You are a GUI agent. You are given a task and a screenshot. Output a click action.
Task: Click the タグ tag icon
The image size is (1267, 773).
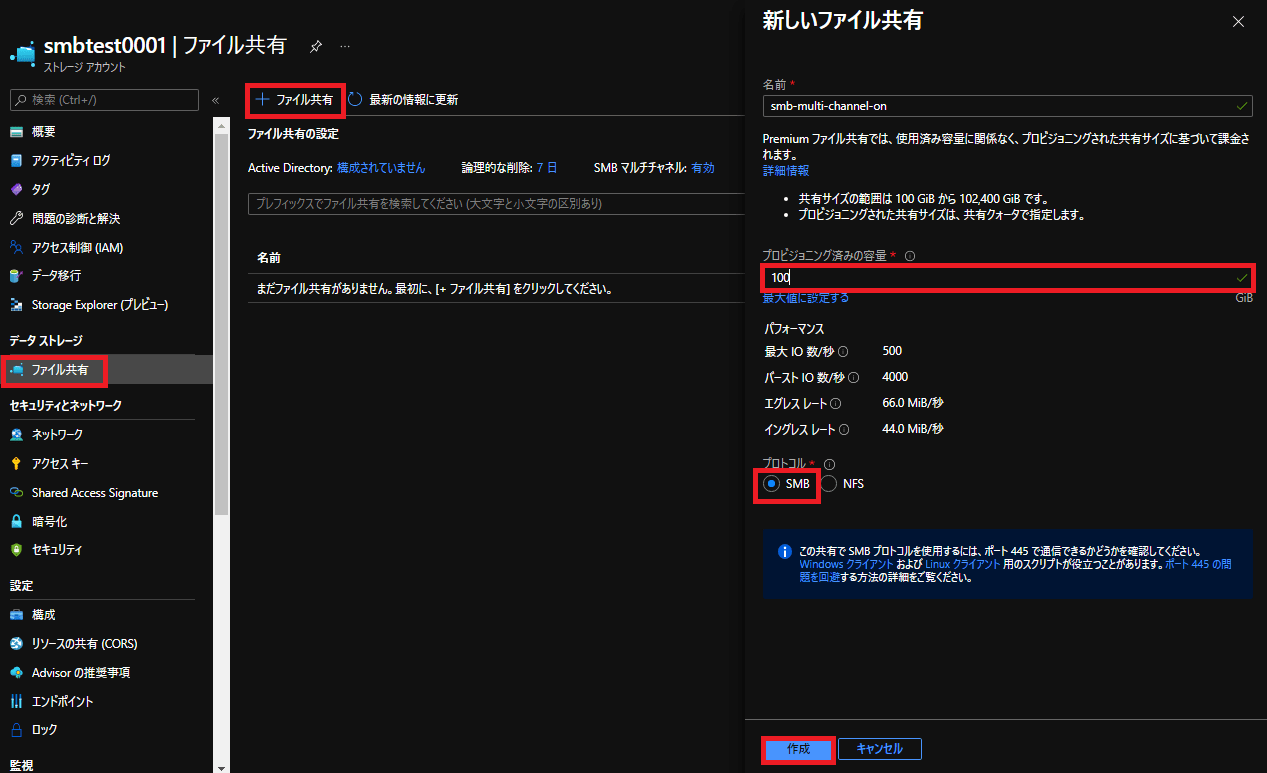pyautogui.click(x=16, y=189)
